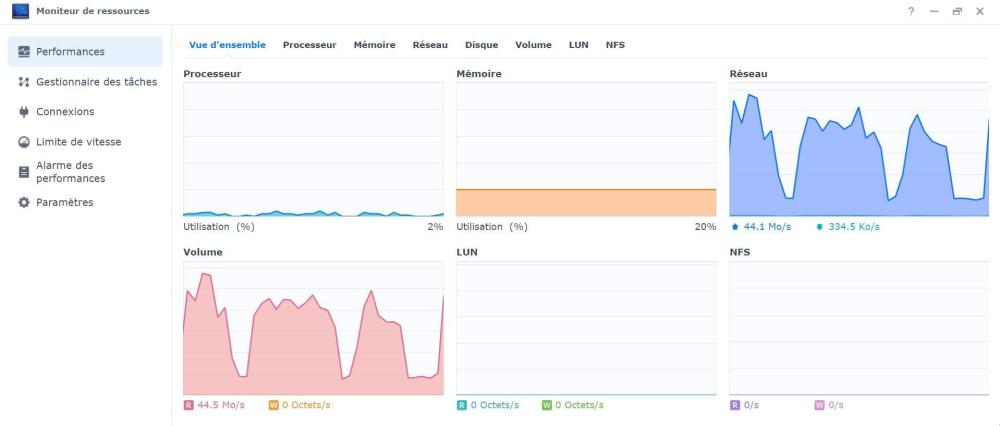The height and width of the screenshot is (426, 1000).
Task: Click the Alarme des performances icon
Action: pos(24,172)
